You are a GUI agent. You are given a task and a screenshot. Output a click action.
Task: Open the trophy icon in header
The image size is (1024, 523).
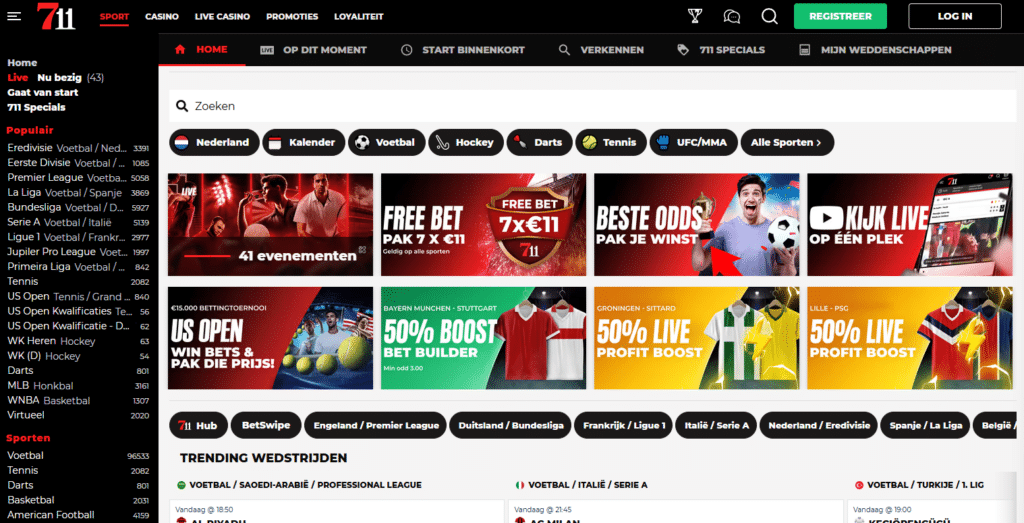695,16
